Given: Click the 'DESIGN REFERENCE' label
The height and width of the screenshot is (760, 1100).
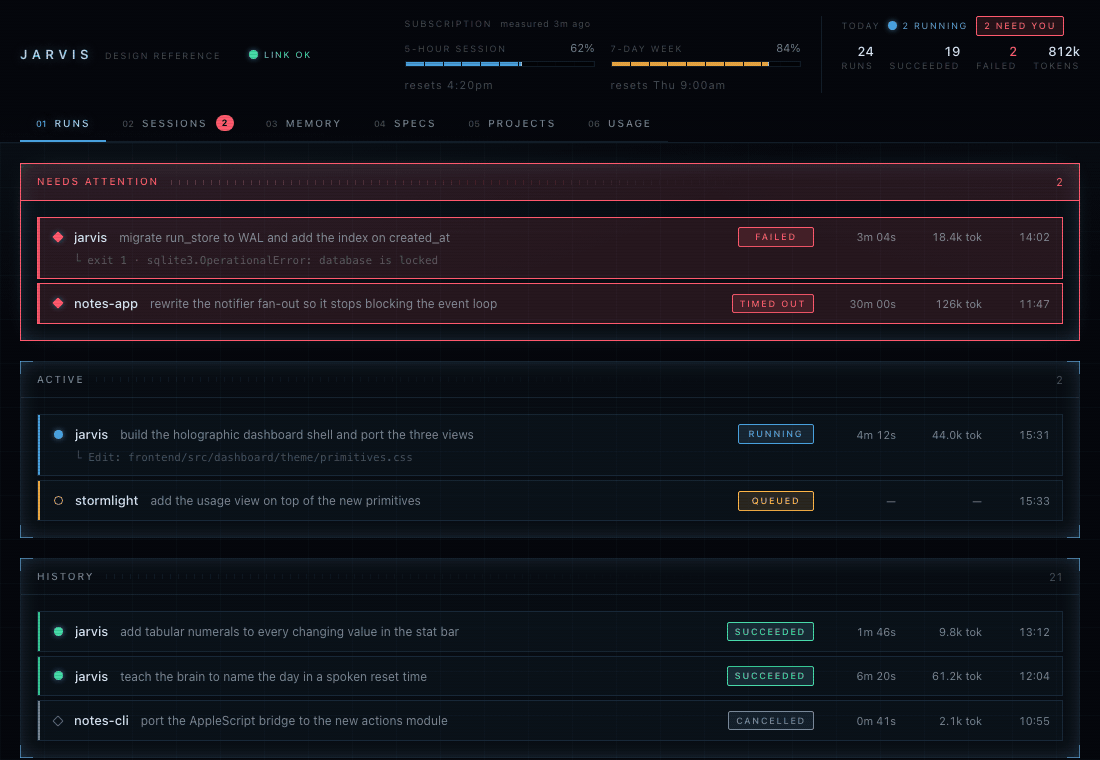Looking at the screenshot, I should pyautogui.click(x=163, y=55).
